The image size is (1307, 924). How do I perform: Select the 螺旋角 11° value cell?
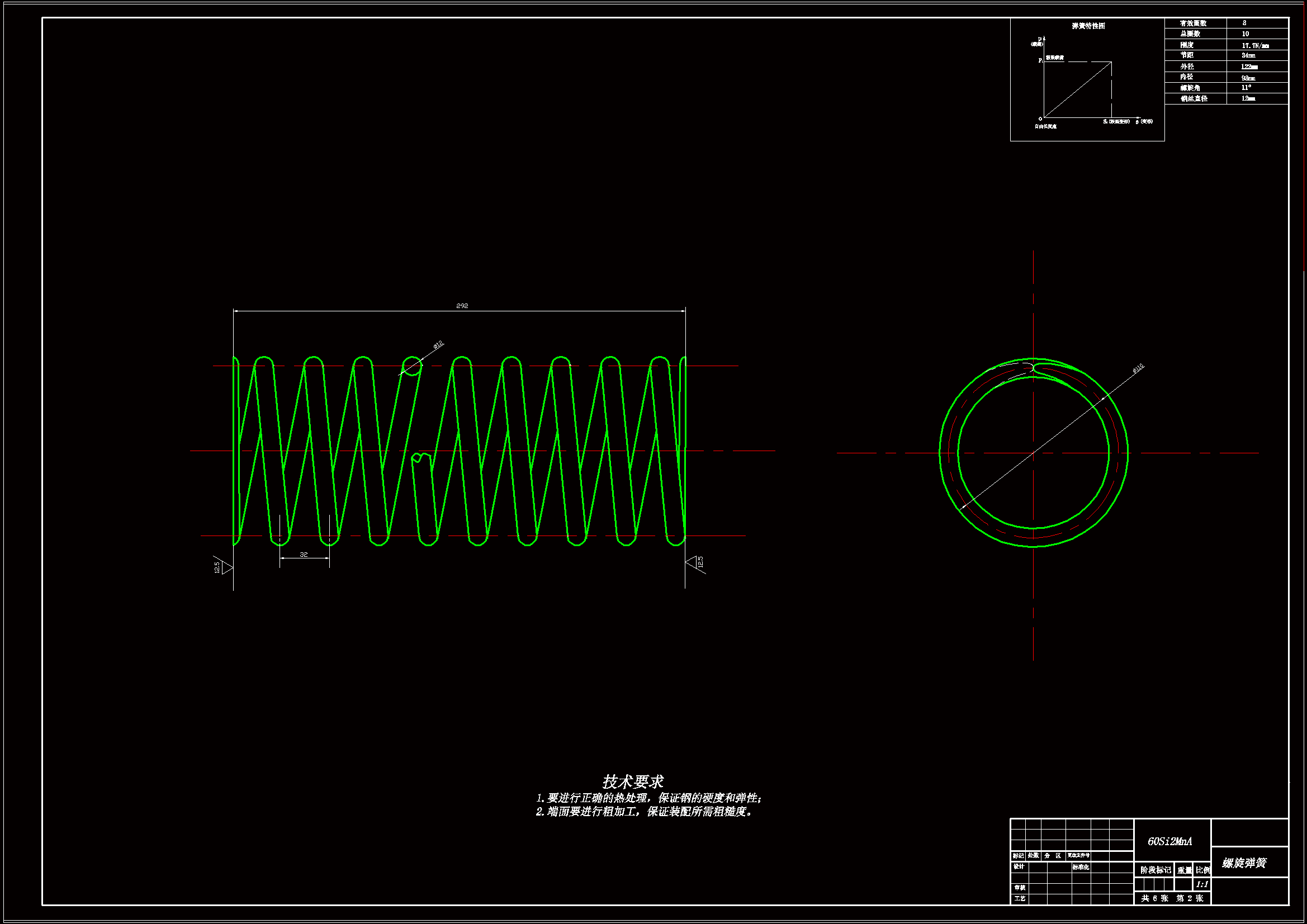point(1246,88)
